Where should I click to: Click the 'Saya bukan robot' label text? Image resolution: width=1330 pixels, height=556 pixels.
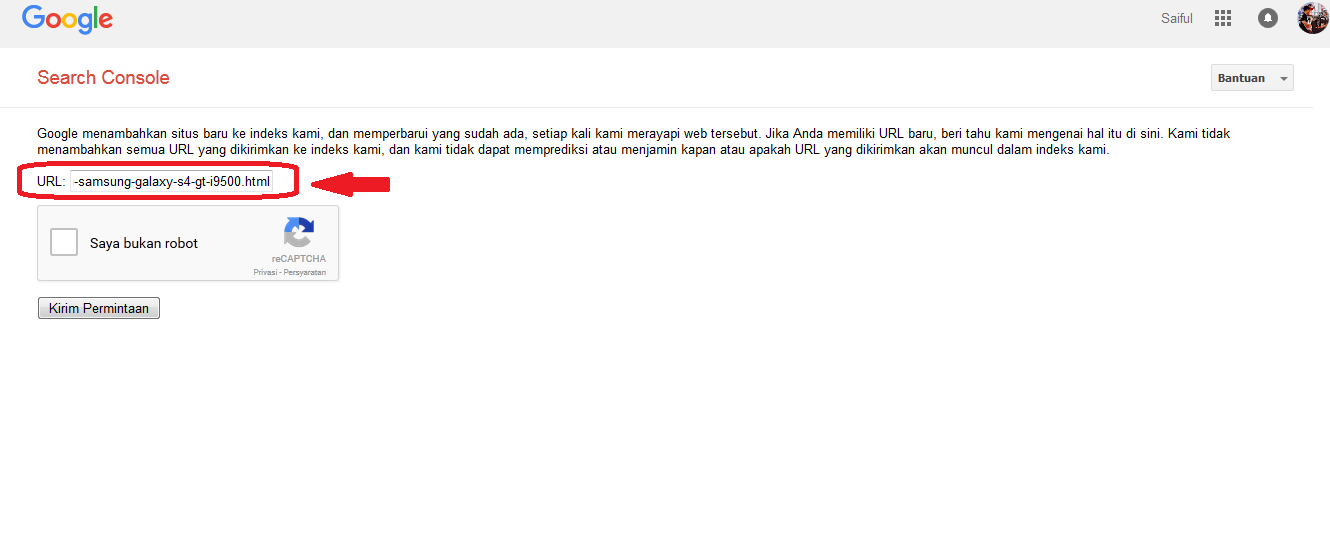click(144, 243)
